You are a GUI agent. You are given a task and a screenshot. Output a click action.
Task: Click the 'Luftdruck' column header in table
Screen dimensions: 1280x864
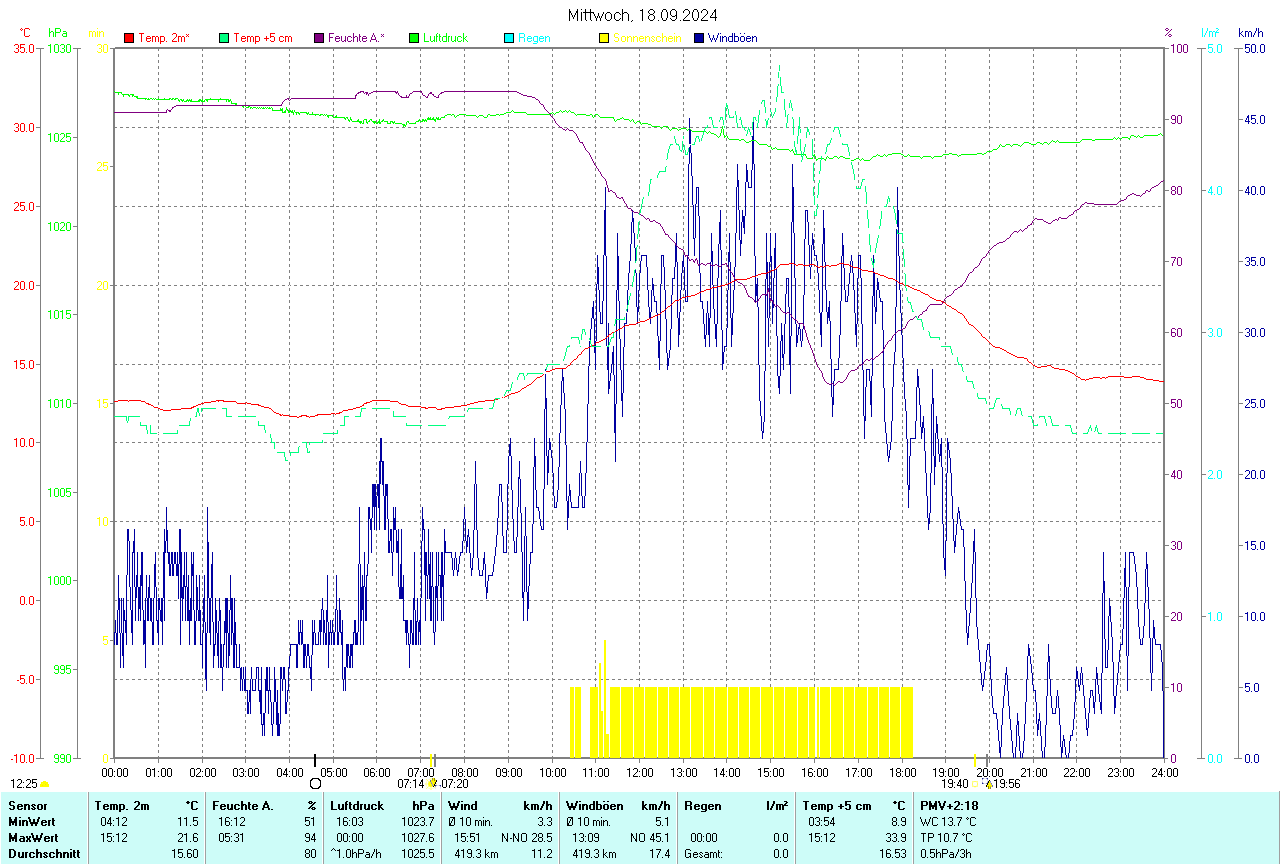pos(357,805)
